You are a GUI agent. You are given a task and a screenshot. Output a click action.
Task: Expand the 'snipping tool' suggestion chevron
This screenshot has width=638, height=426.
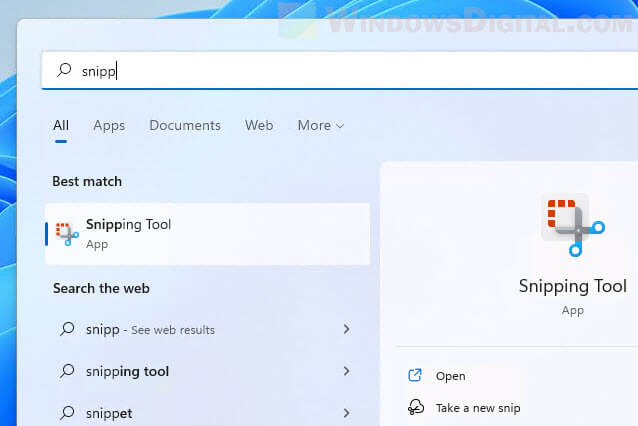(x=346, y=371)
